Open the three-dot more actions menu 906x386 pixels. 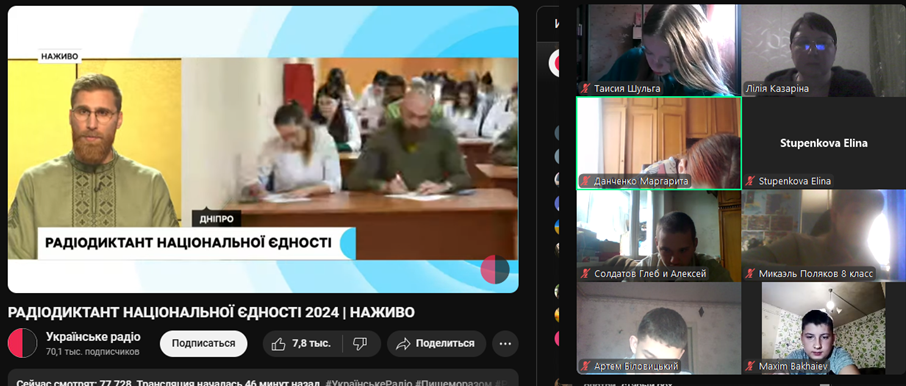pyautogui.click(x=505, y=344)
